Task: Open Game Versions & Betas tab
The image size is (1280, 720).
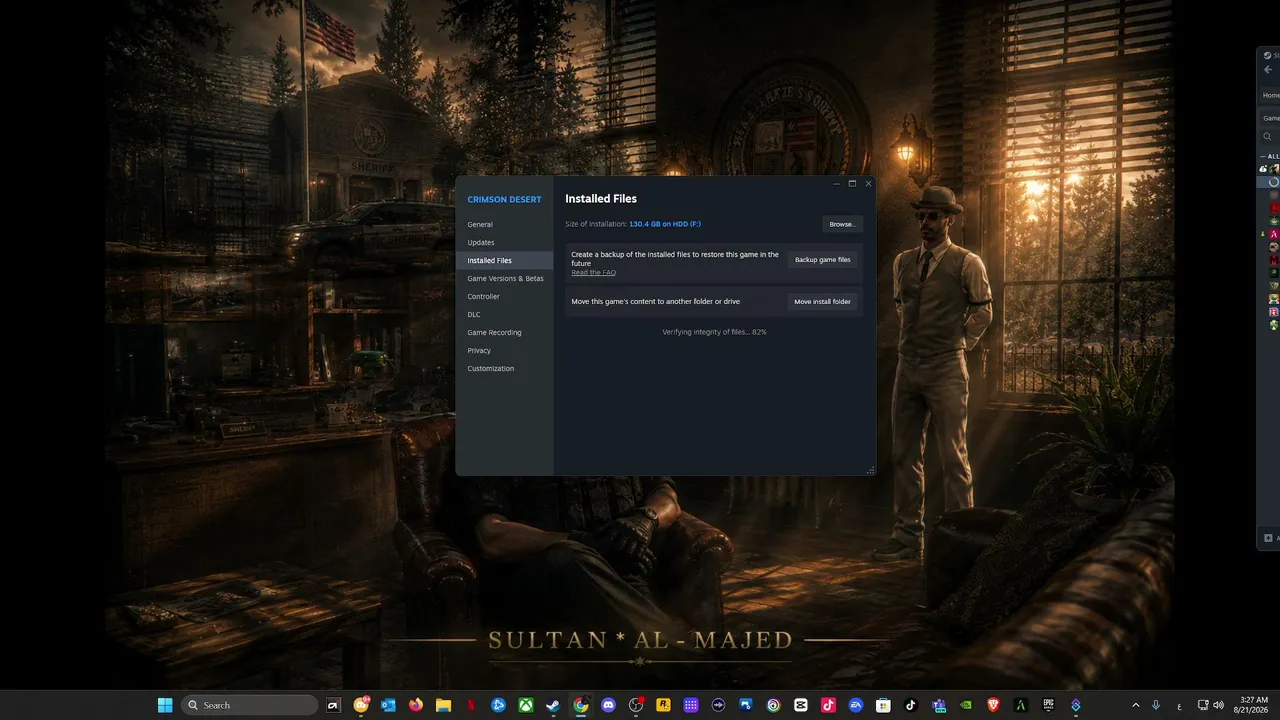Action: coord(506,278)
